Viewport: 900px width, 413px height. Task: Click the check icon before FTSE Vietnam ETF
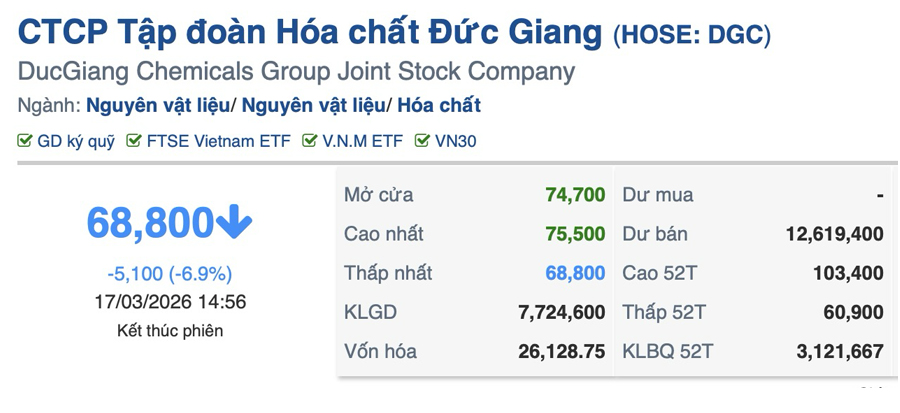click(x=134, y=141)
